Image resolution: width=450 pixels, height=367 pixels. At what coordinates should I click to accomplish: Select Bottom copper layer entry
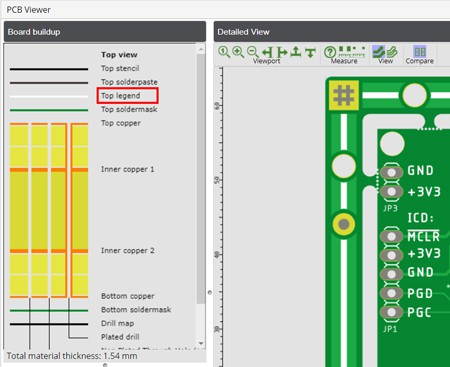pyautogui.click(x=128, y=296)
